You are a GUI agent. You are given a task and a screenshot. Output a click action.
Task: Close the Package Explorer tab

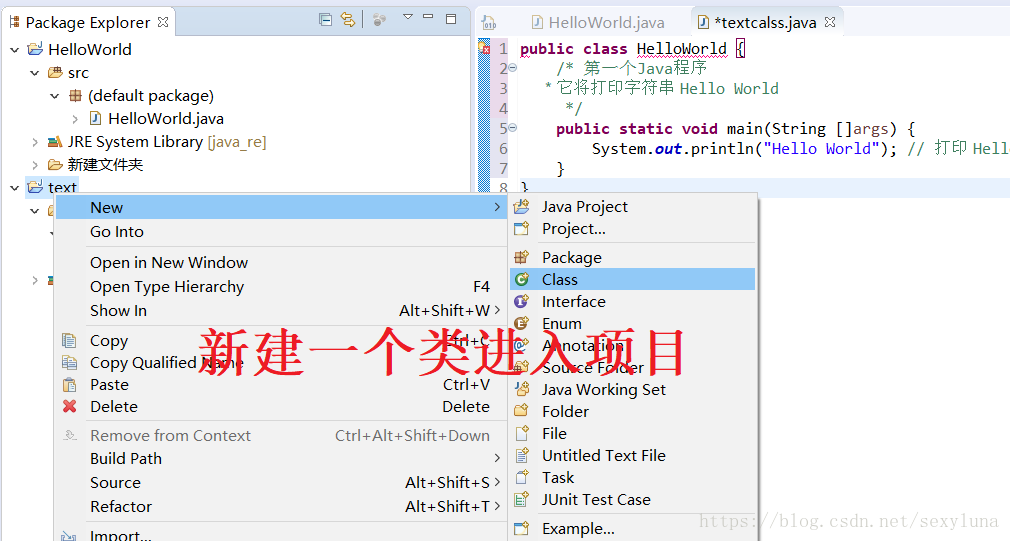click(164, 22)
